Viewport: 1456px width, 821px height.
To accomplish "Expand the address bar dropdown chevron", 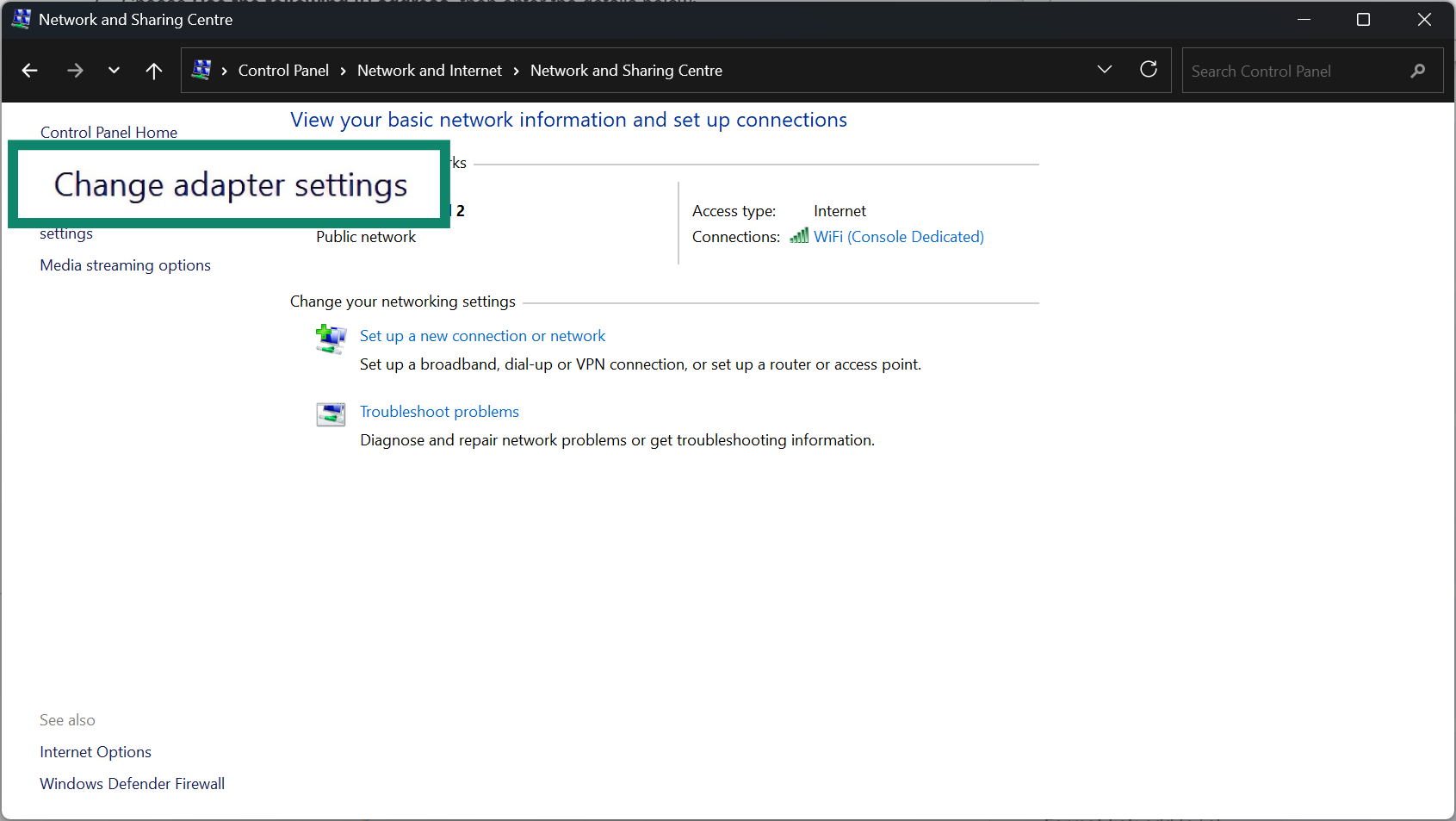I will (1104, 69).
